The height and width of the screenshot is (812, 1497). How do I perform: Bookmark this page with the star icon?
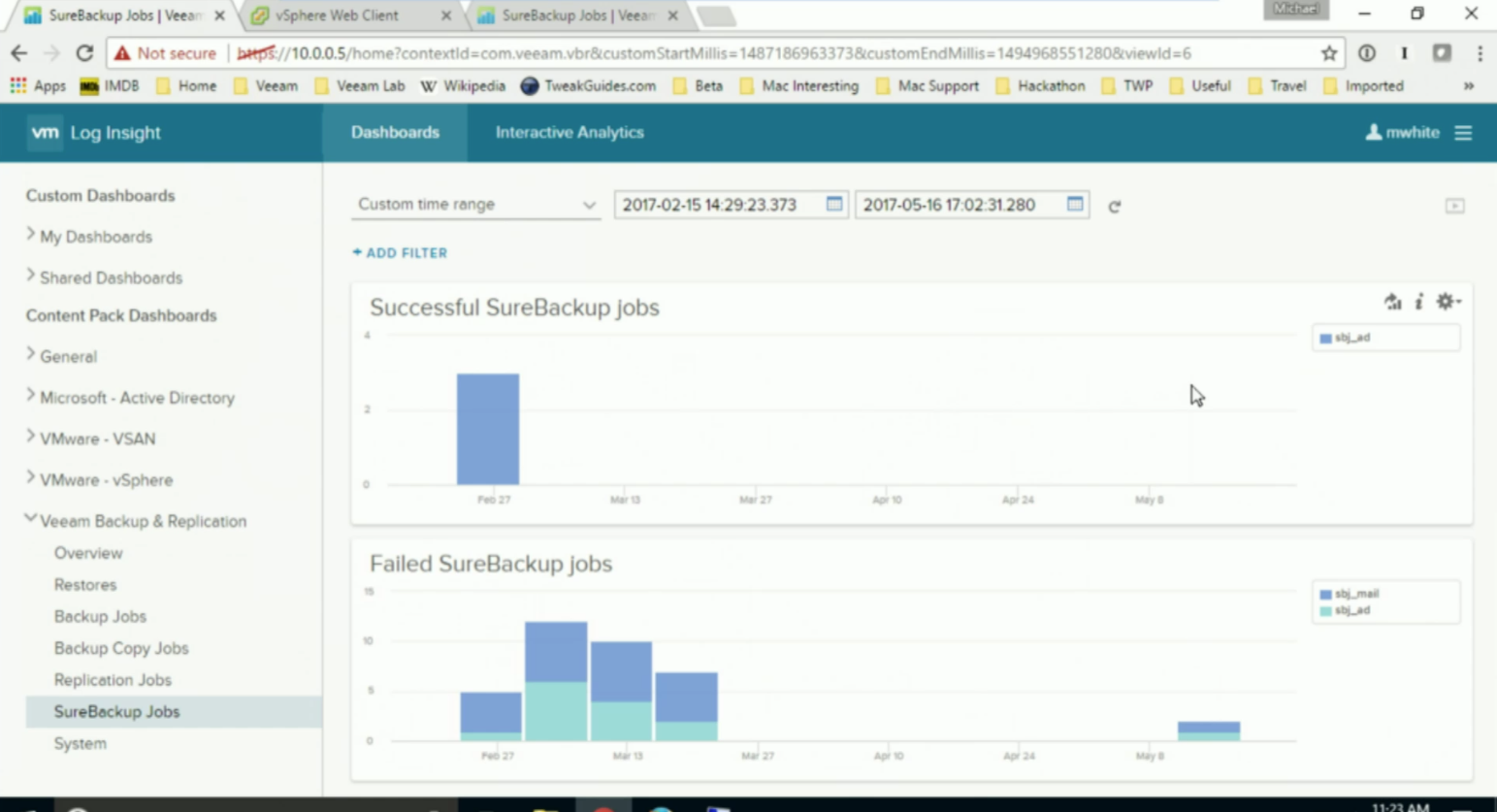click(x=1329, y=53)
